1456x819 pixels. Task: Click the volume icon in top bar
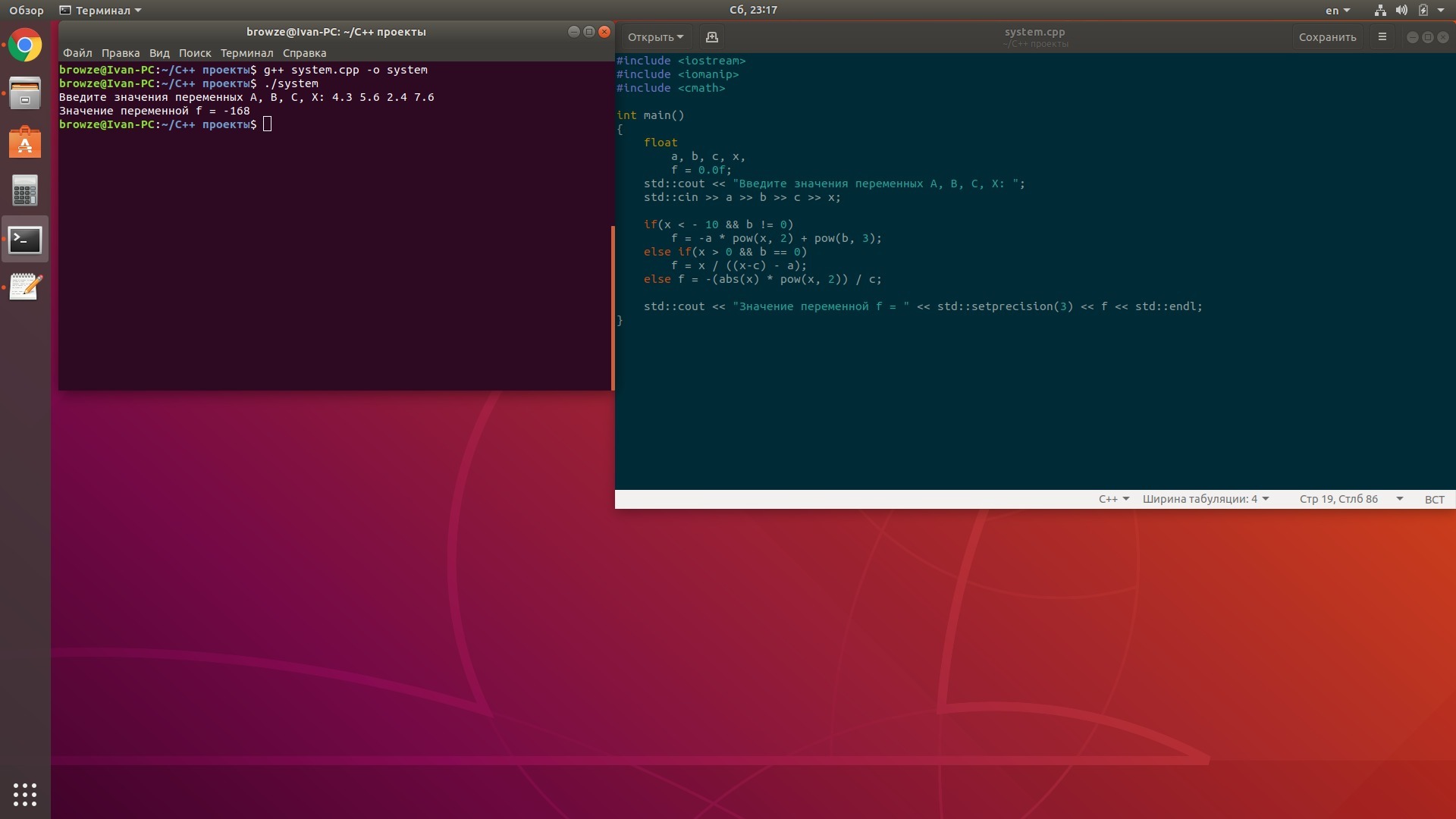tap(1401, 11)
